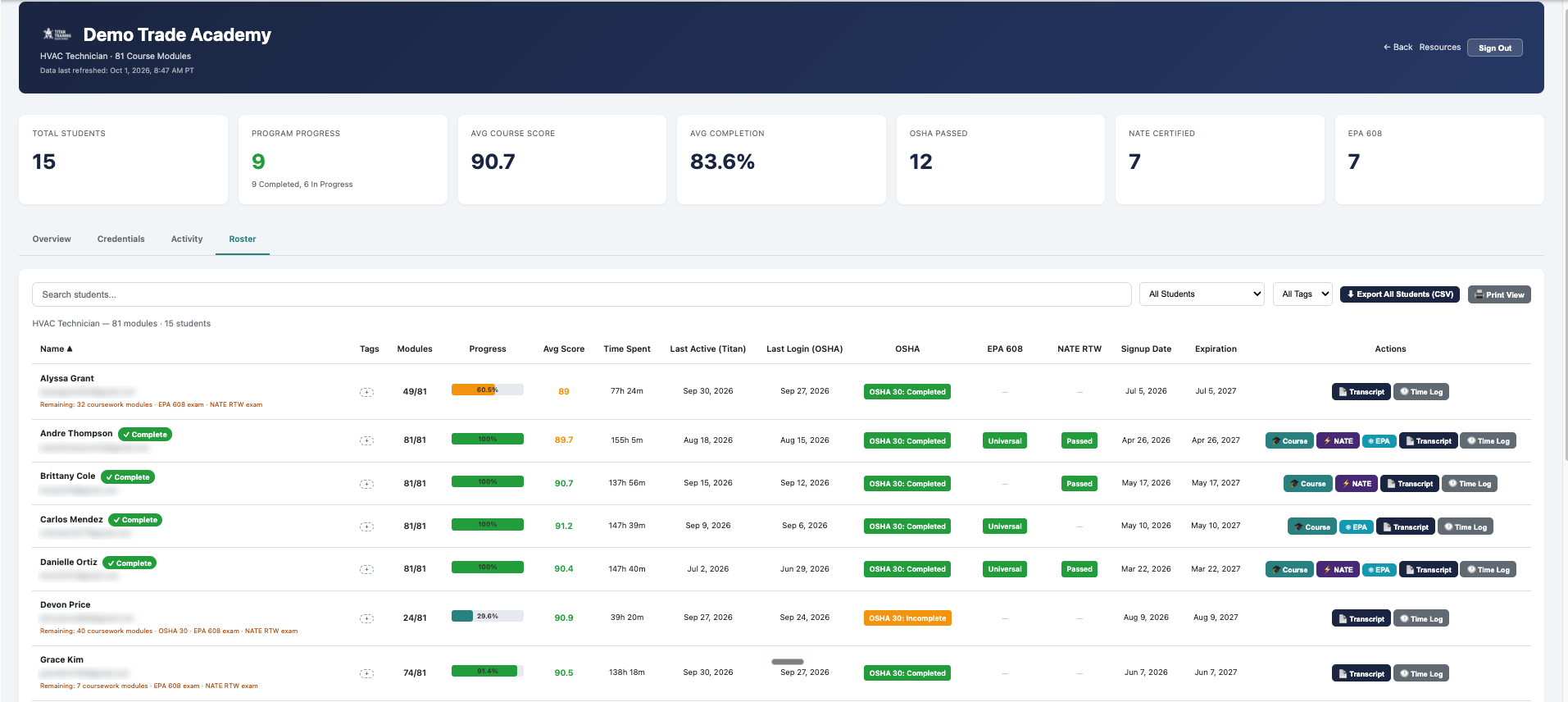1568x702 pixels.
Task: Open Danielle Ortiz's Transcript
Action: (1429, 569)
